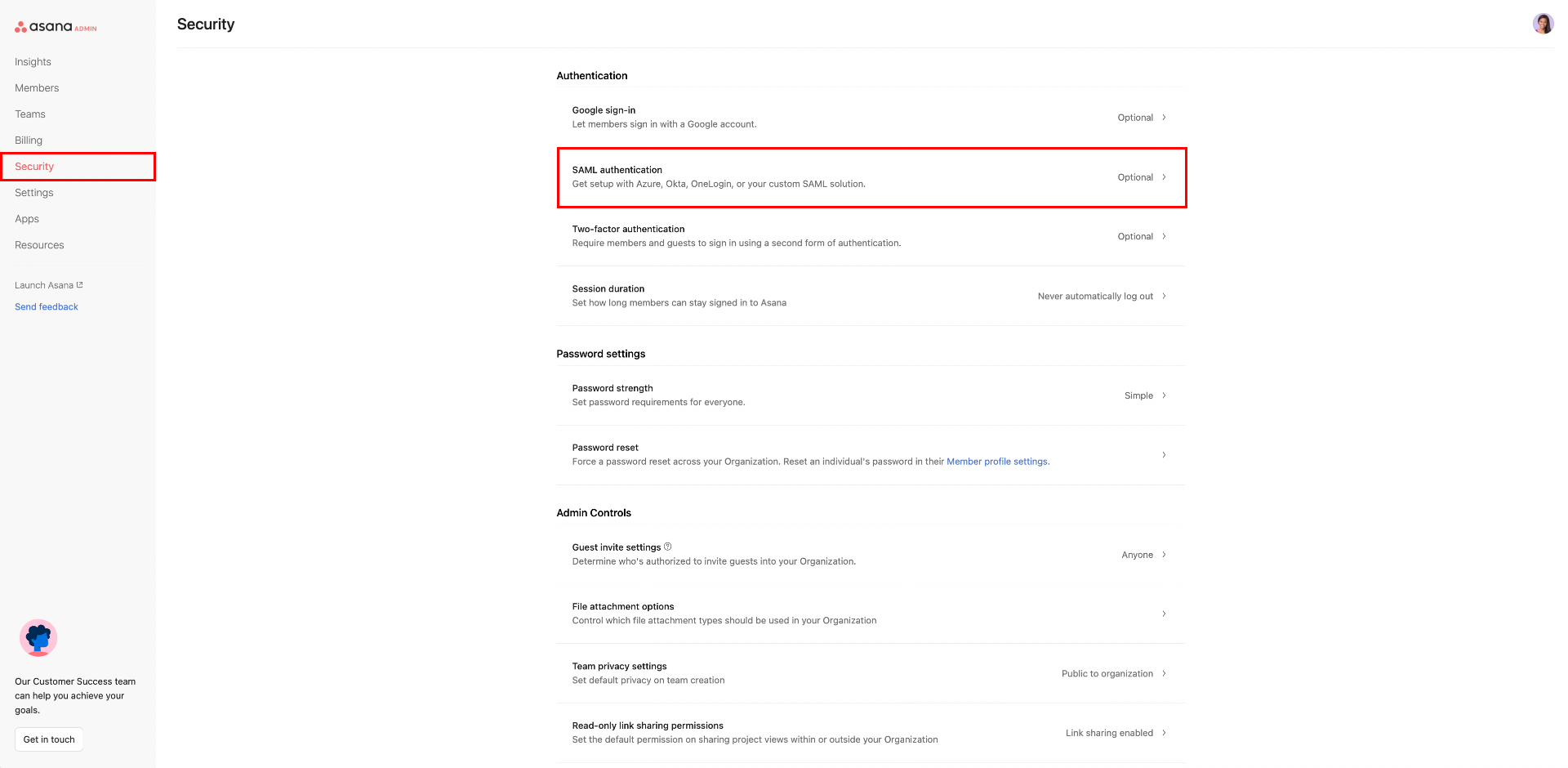Click the Get in touch button
Image resolution: width=1568 pixels, height=768 pixels.
49,739
